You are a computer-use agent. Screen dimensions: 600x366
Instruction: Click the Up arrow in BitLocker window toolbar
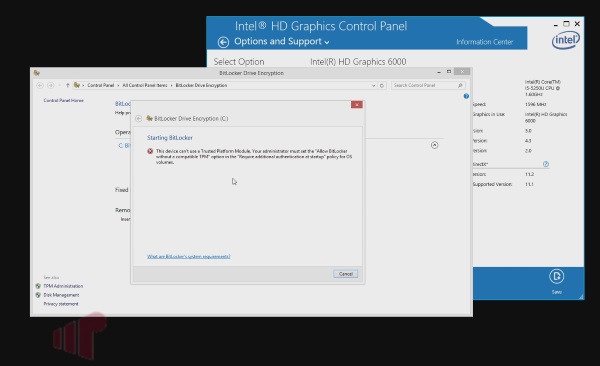[x=68, y=85]
